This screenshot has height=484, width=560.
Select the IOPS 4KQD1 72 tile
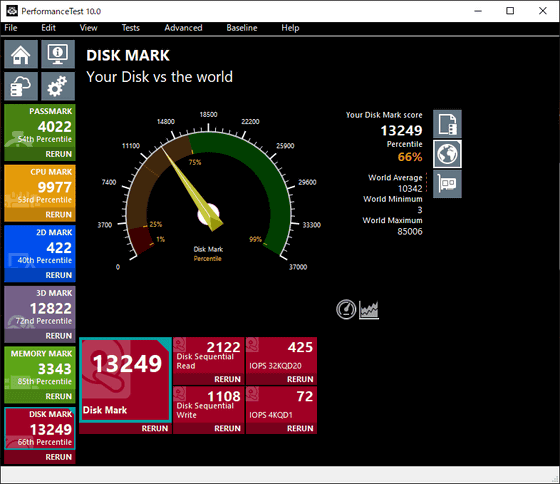click(281, 405)
